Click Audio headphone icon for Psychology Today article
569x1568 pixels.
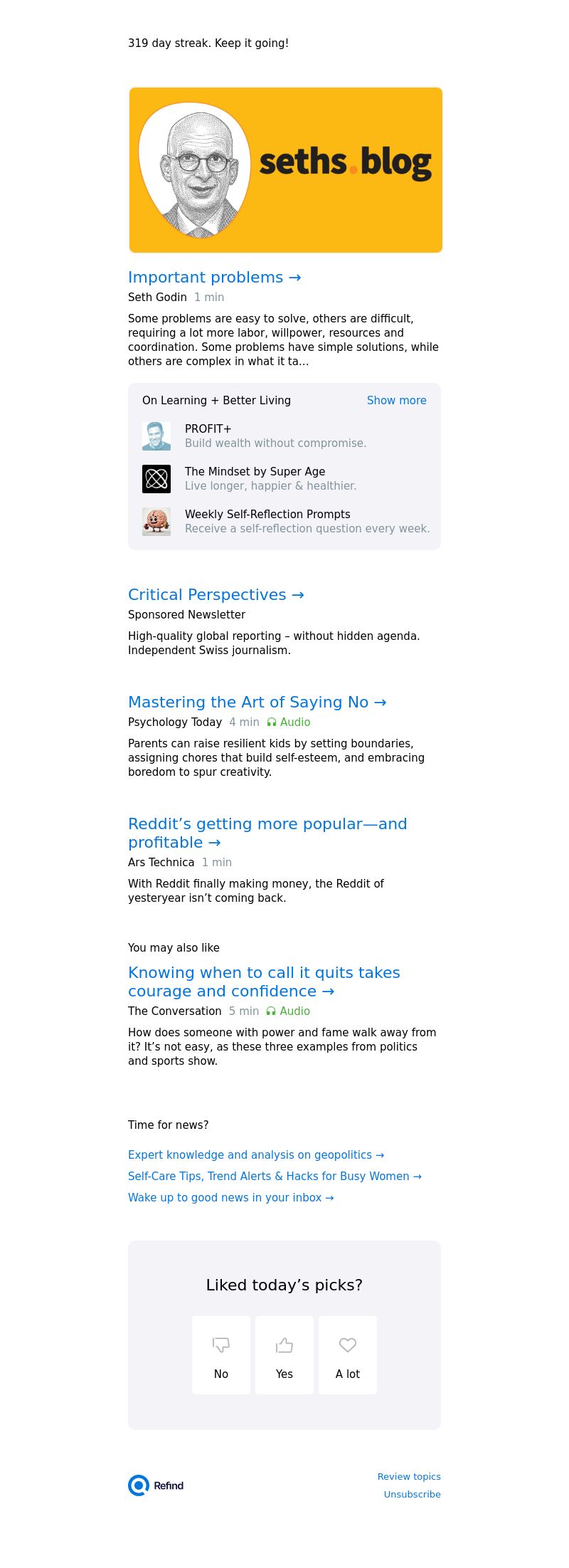[272, 722]
